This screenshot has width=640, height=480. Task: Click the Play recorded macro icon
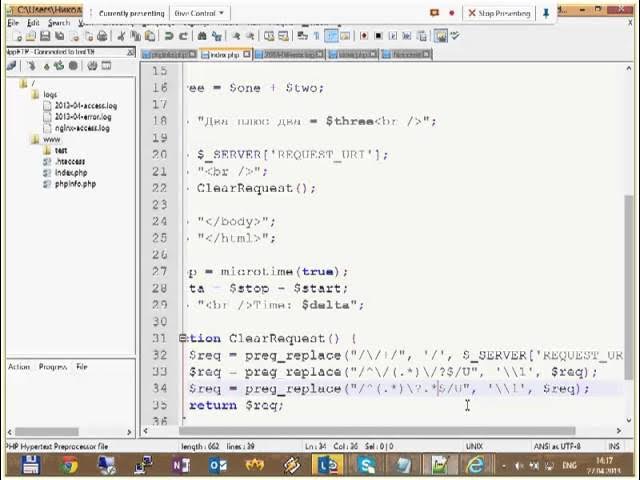click(393, 36)
